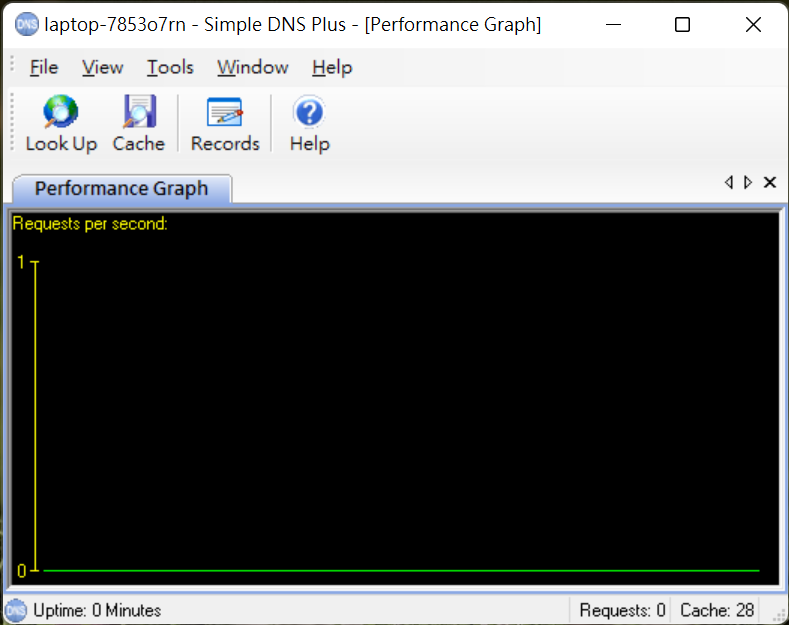Click the 'Requests per second:' label
The image size is (789, 625).
pyautogui.click(x=90, y=223)
